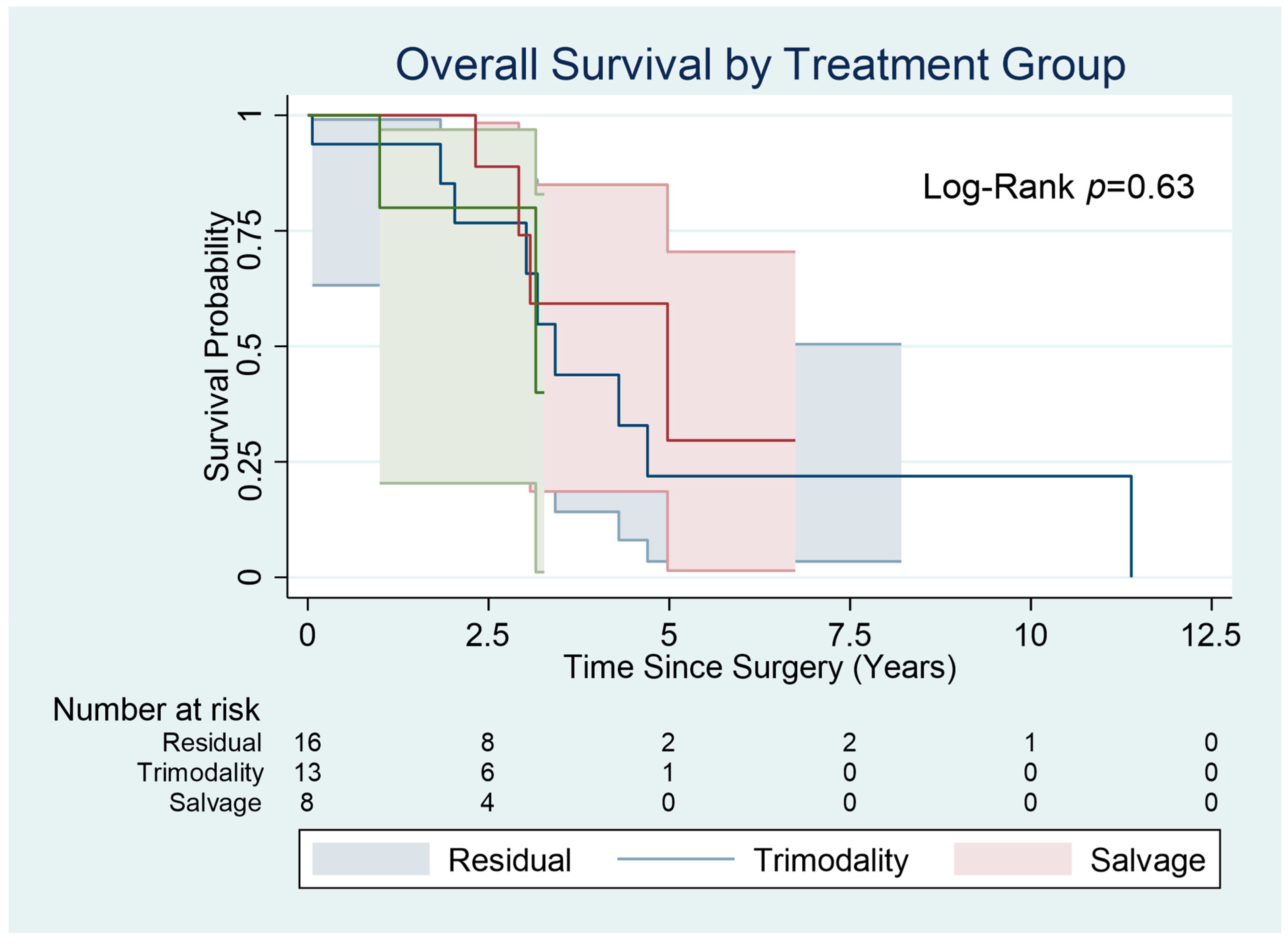Select the Log-Rank p=0.63 annotation
The height and width of the screenshot is (946, 1288).
pyautogui.click(x=1058, y=187)
